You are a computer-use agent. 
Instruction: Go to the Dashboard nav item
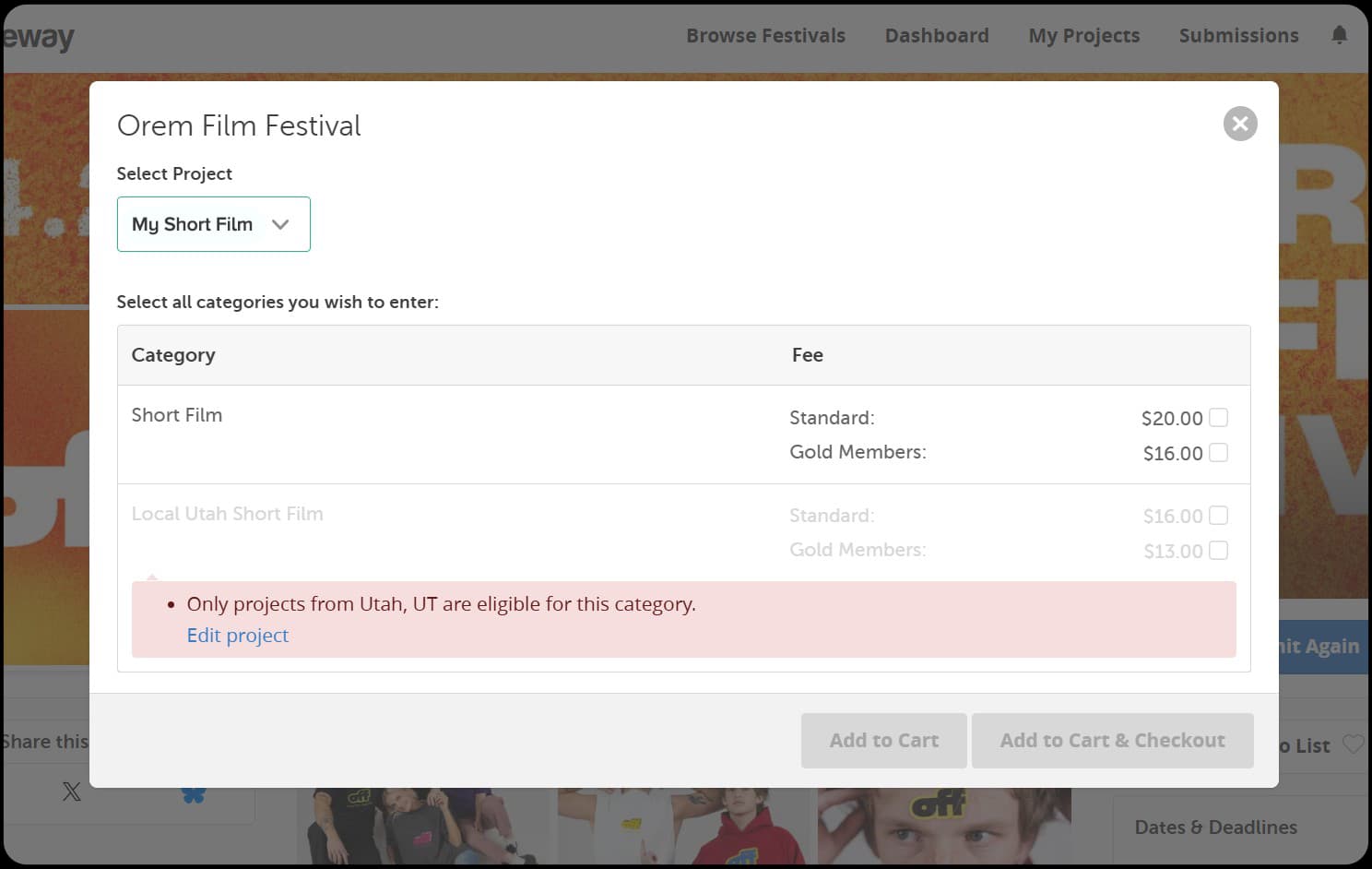point(936,36)
